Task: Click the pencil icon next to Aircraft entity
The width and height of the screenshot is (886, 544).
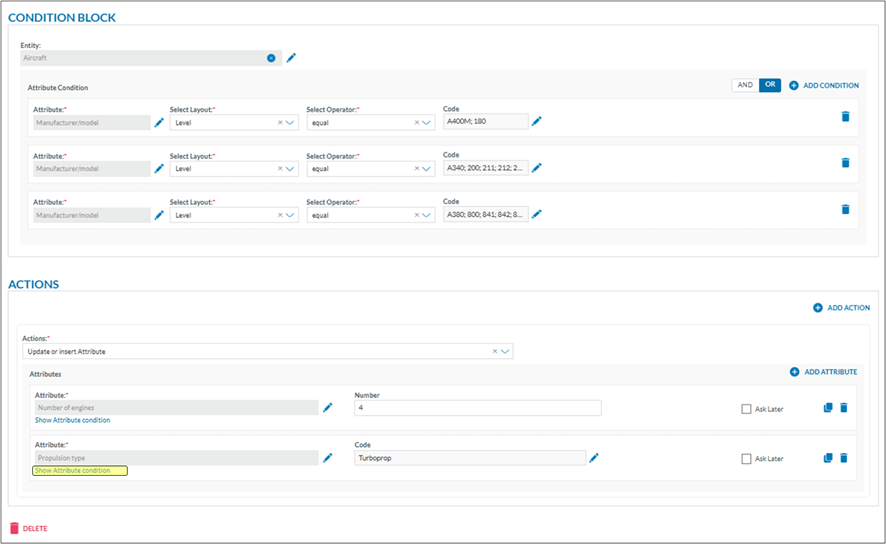Action: 291,58
